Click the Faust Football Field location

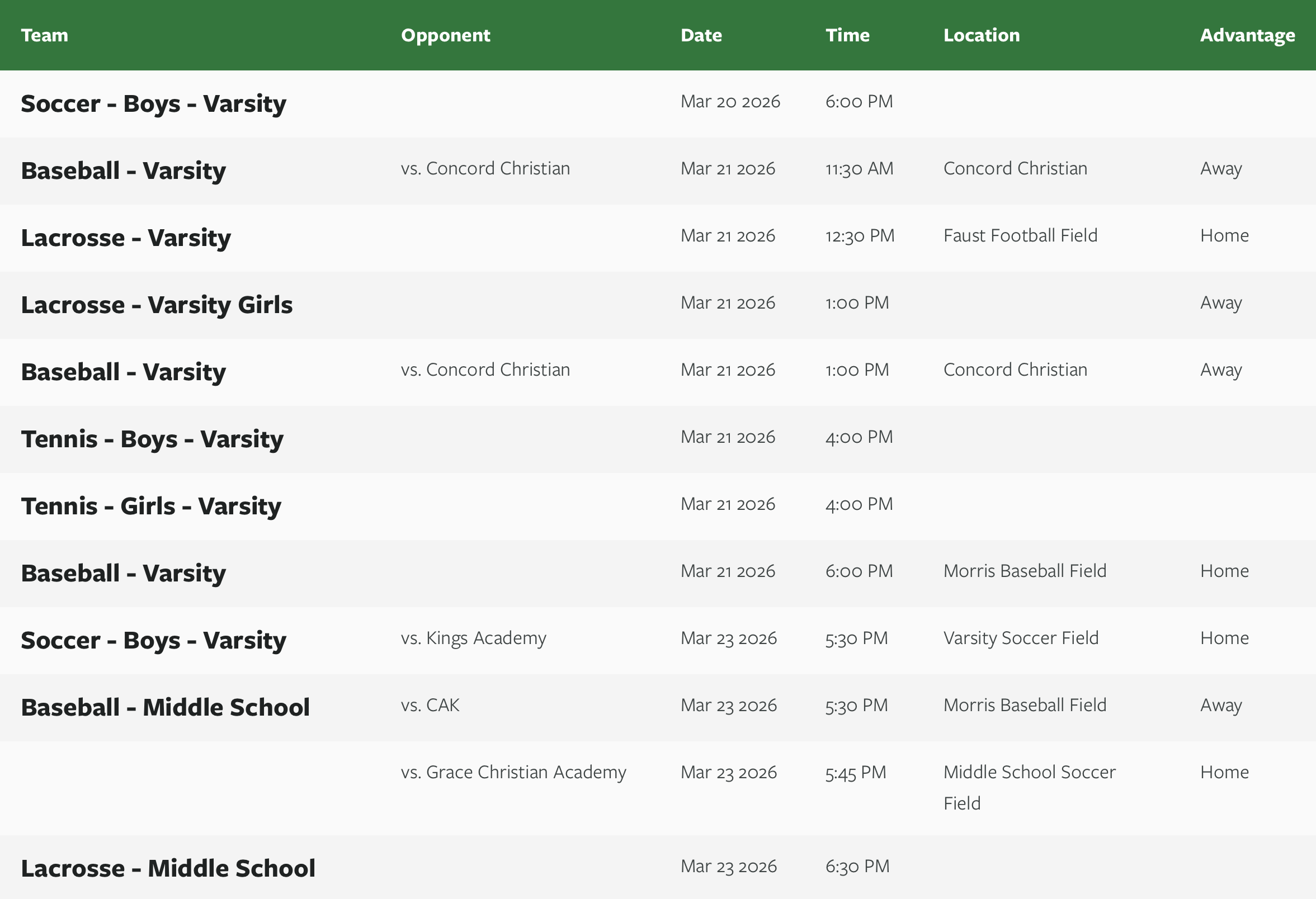click(1020, 235)
